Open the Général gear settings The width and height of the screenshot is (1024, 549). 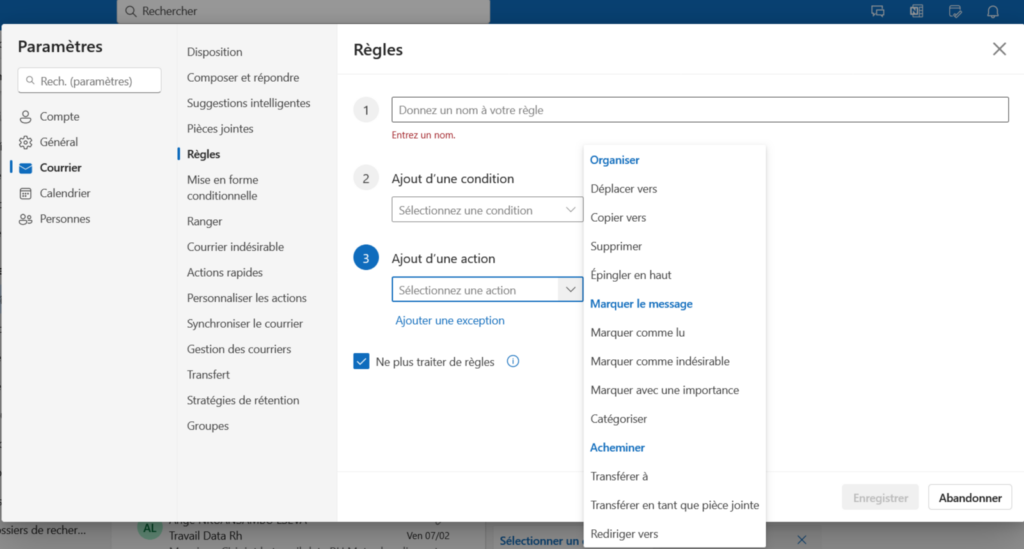pos(25,142)
